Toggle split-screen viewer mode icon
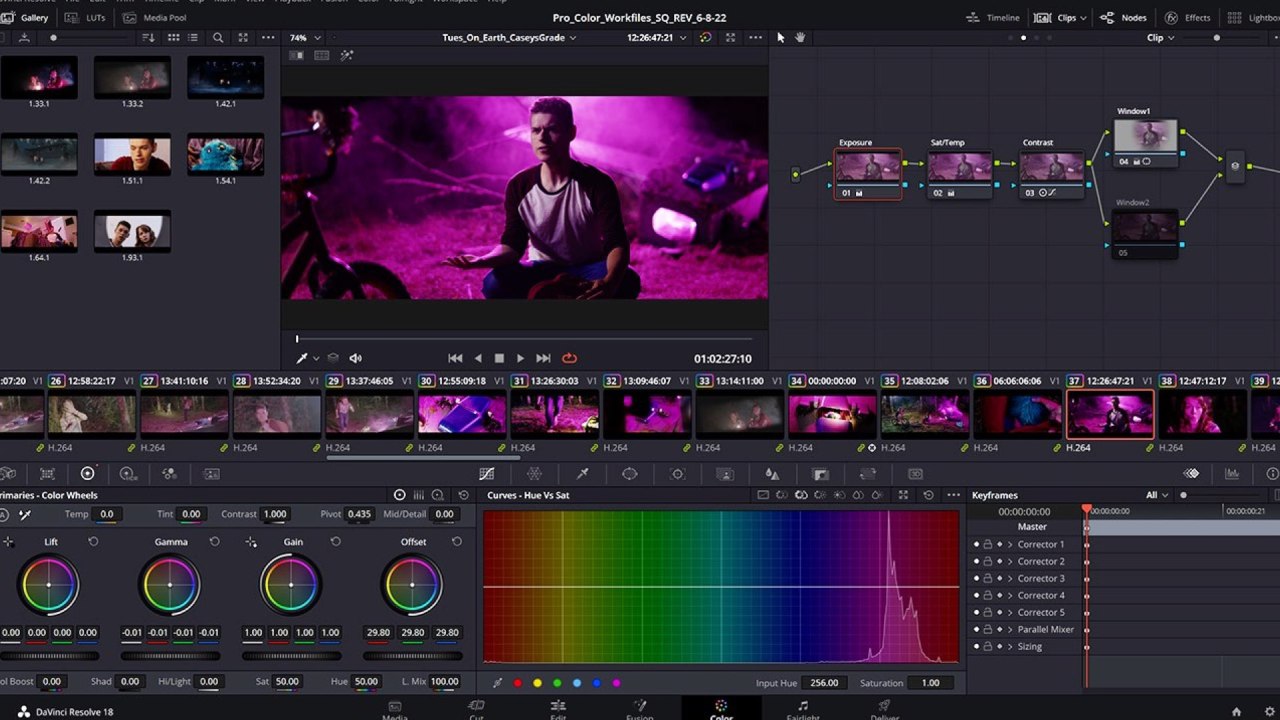 (322, 56)
